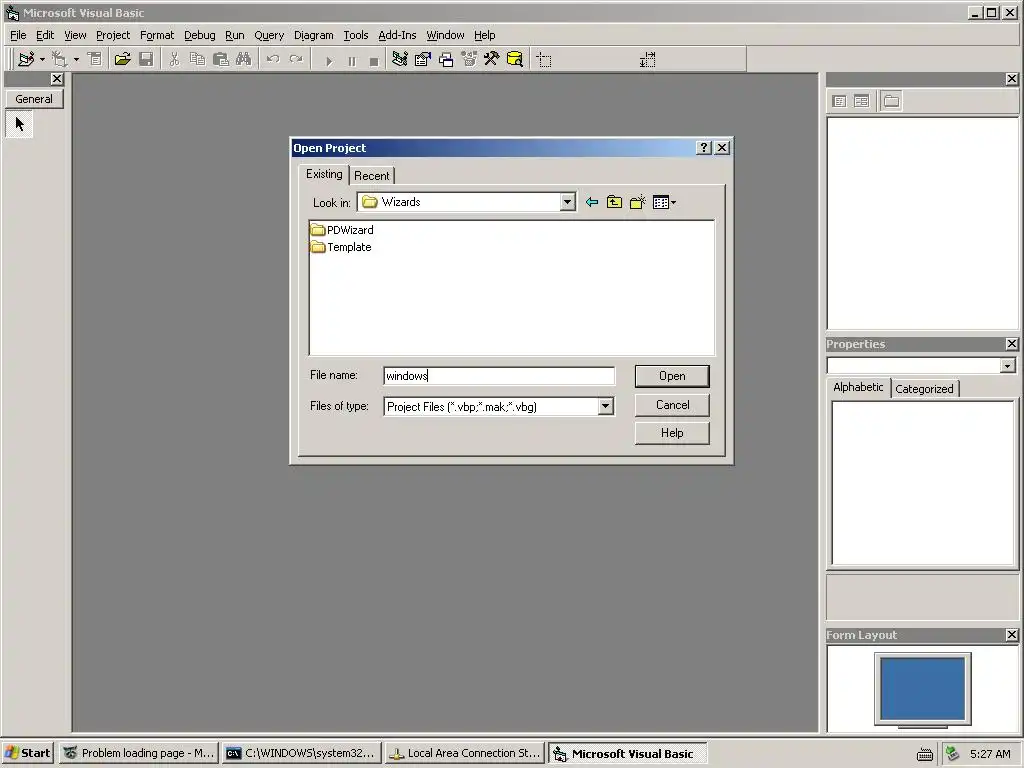Click the Form Layout Window toolbar icon
This screenshot has width=1024, height=768.
coord(446,60)
